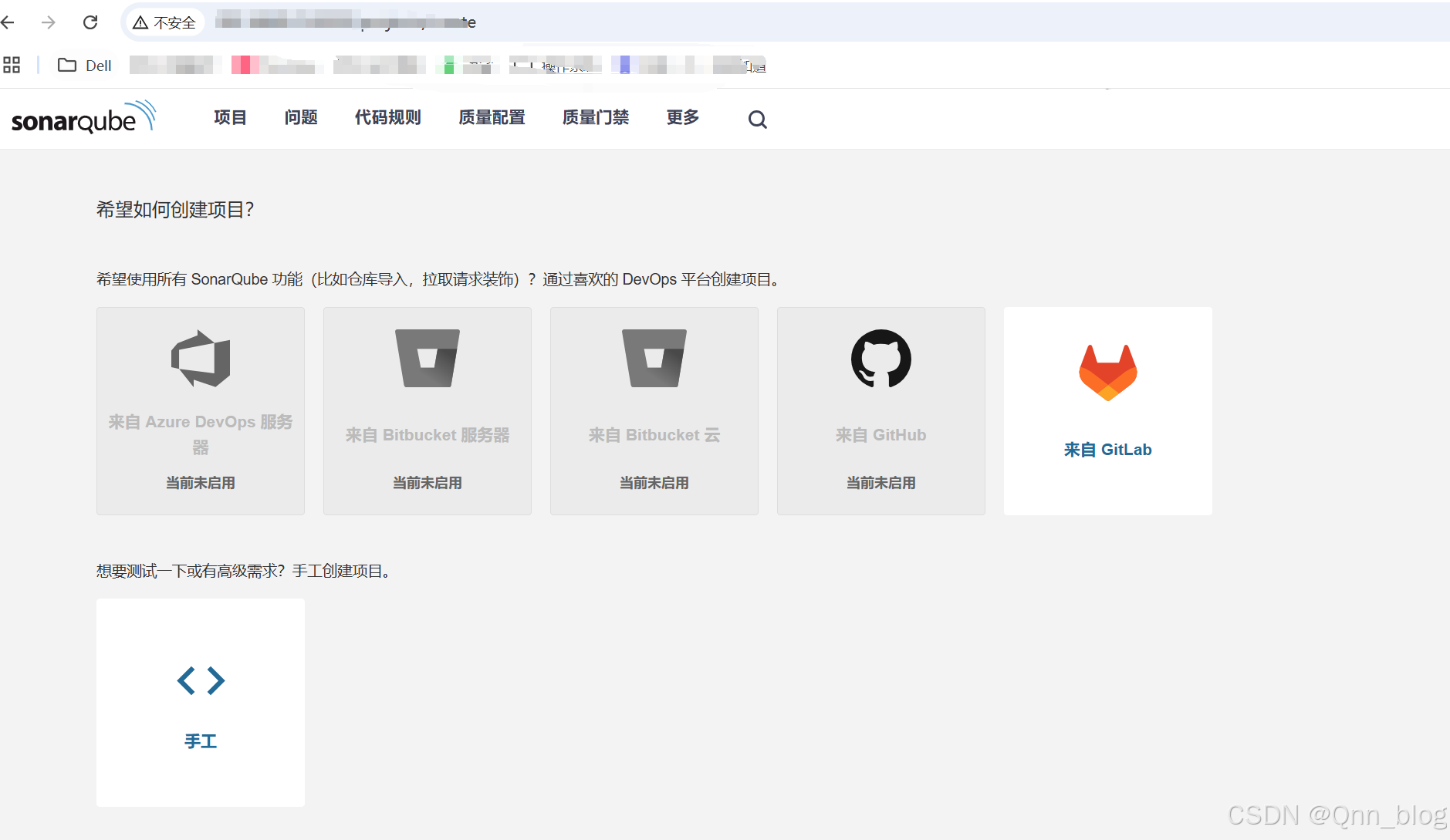The image size is (1450, 840).
Task: Open the 代码规则 page
Action: click(x=387, y=117)
